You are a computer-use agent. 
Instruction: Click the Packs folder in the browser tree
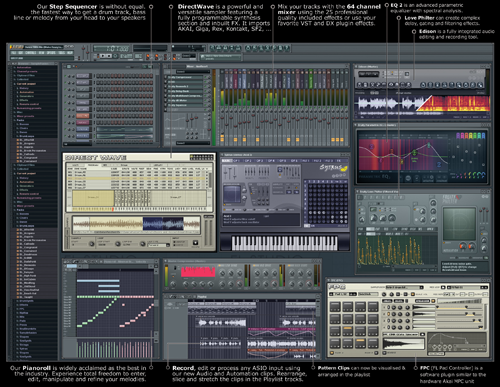[20, 120]
